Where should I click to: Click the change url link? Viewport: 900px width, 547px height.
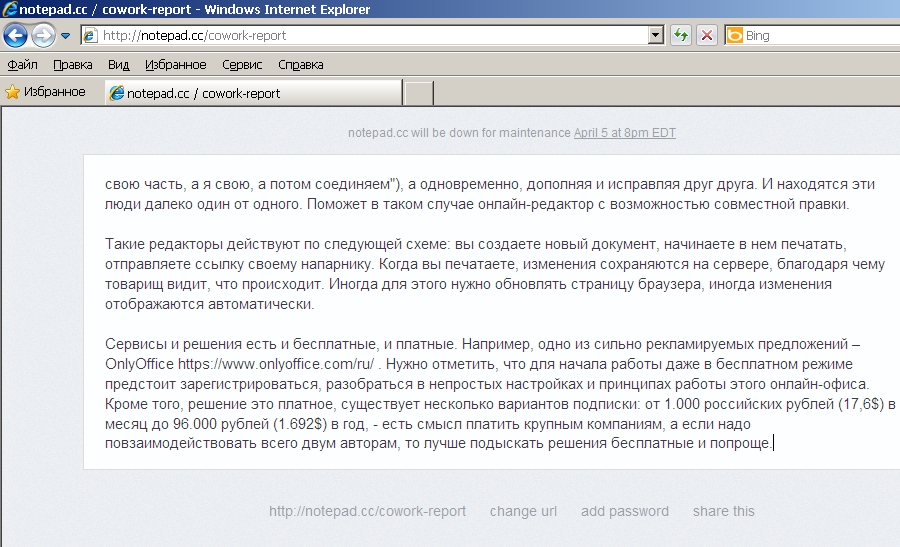click(x=523, y=511)
